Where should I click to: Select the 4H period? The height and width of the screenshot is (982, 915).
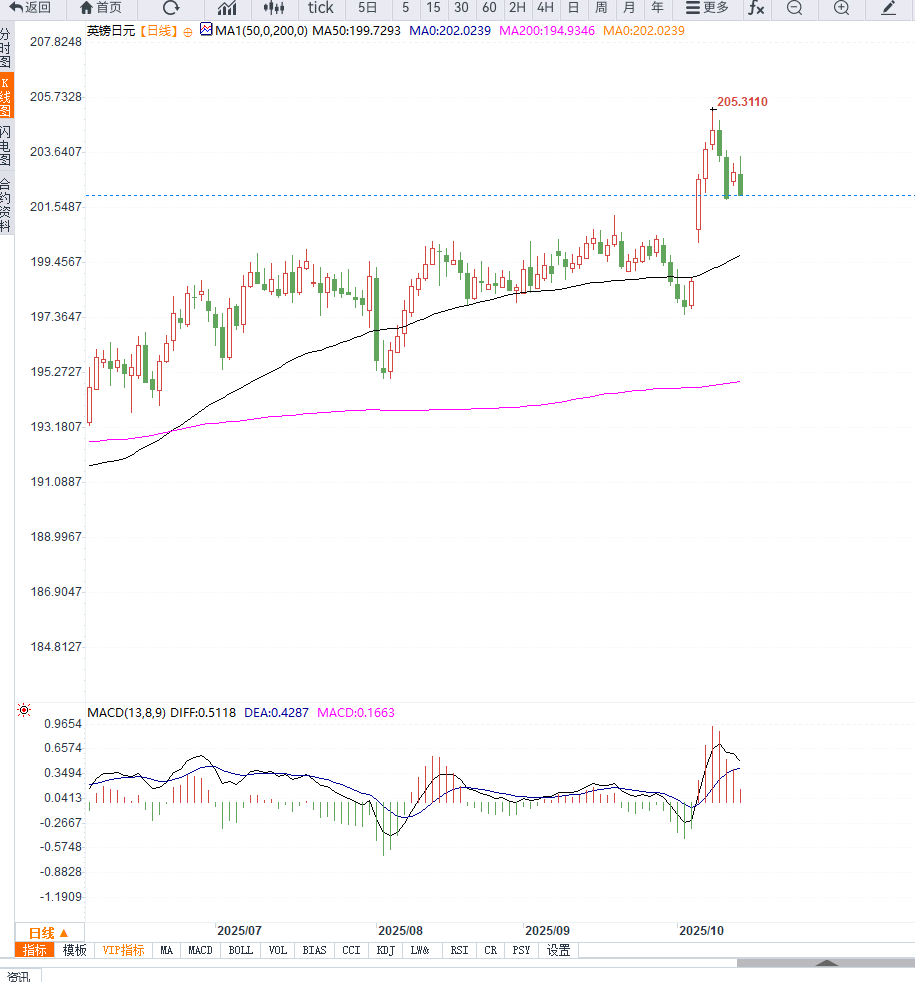point(545,8)
